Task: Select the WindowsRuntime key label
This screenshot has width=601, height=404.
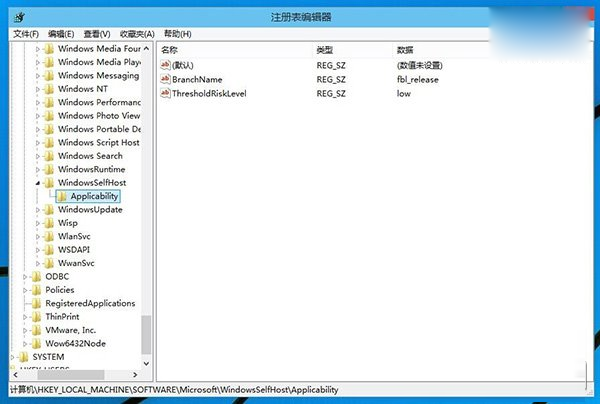Action: 92,169
